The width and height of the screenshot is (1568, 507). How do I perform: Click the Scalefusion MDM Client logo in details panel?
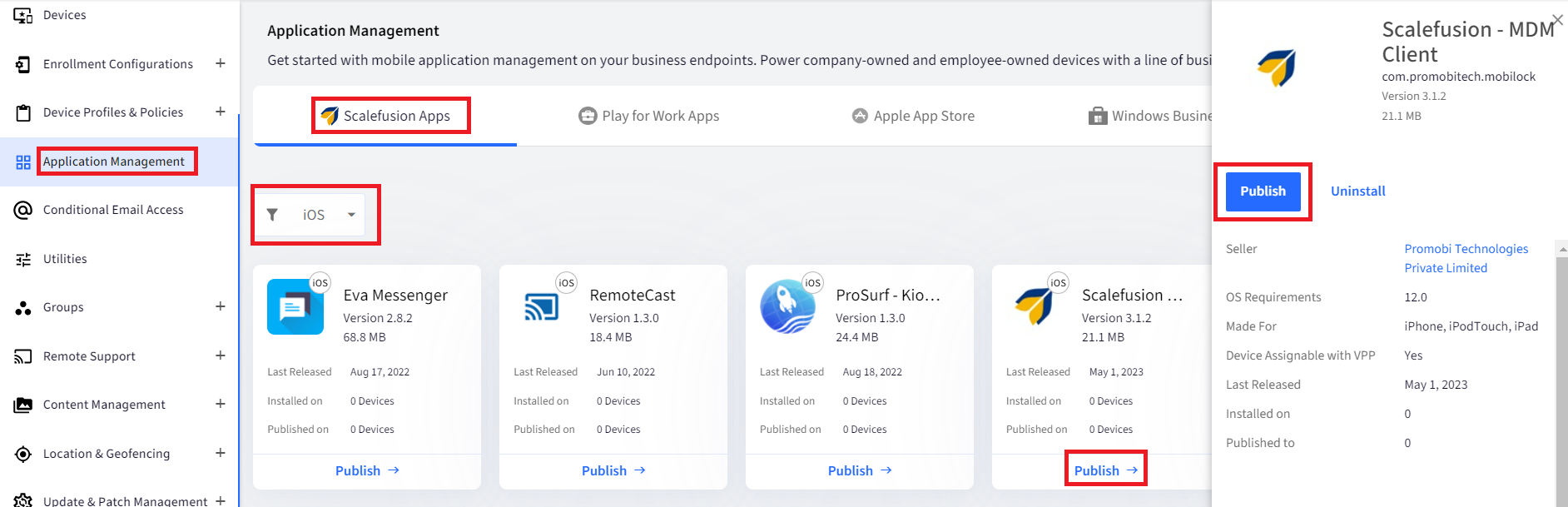(1276, 67)
